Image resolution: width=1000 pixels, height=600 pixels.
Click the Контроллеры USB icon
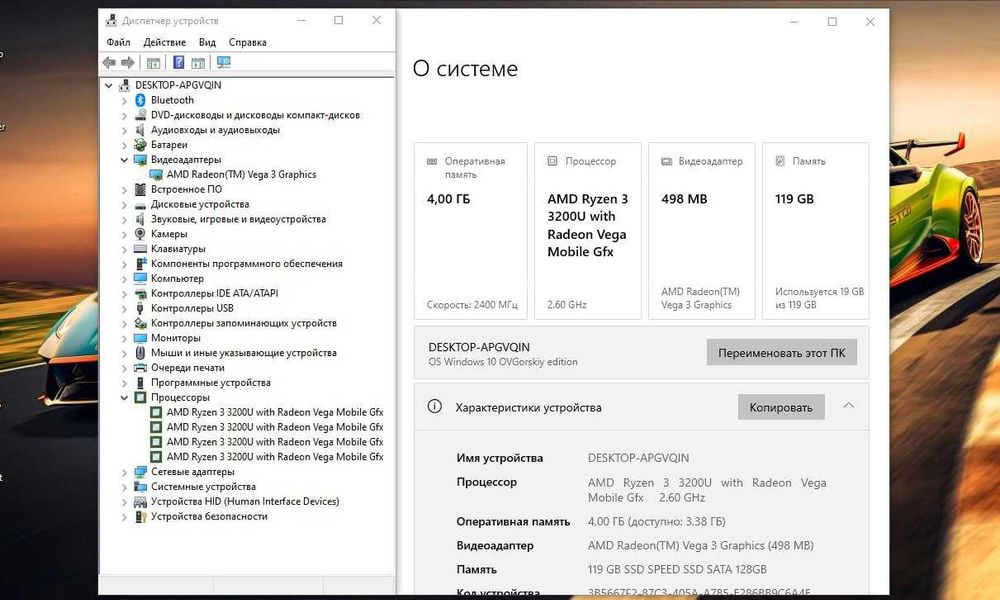pyautogui.click(x=140, y=309)
